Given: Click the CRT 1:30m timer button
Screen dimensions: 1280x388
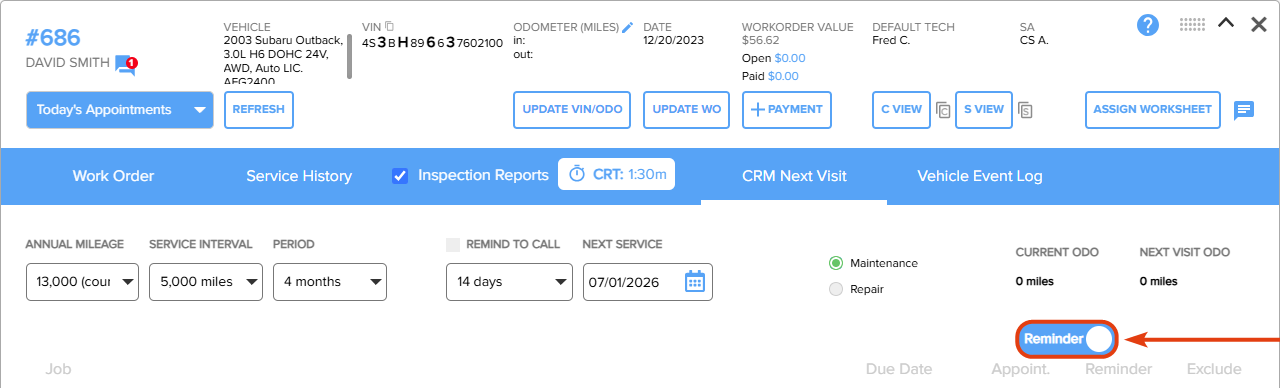Looking at the screenshot, I should 617,174.
